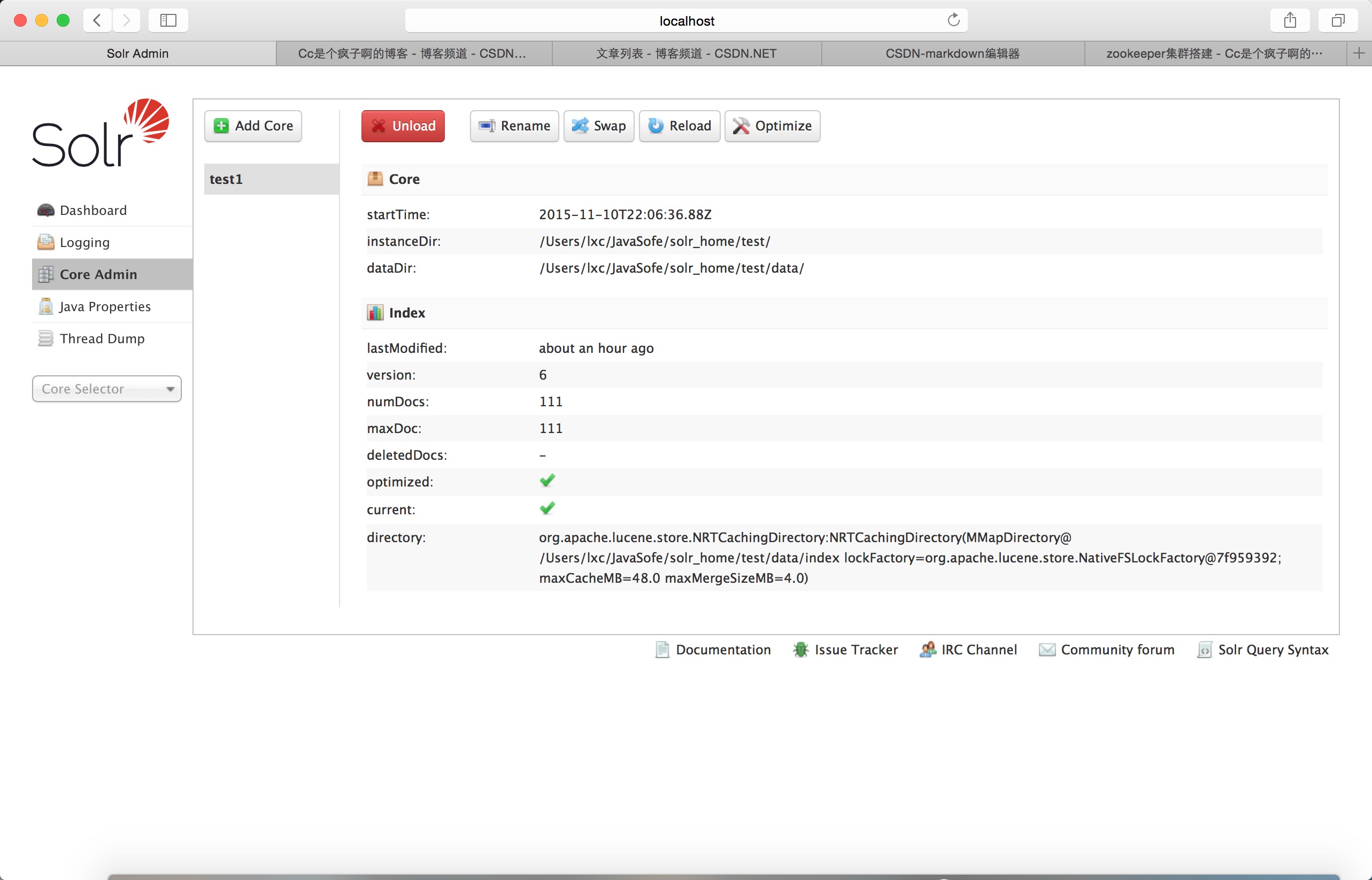
Task: Click the instanceDir path value
Action: pyautogui.click(x=655, y=241)
